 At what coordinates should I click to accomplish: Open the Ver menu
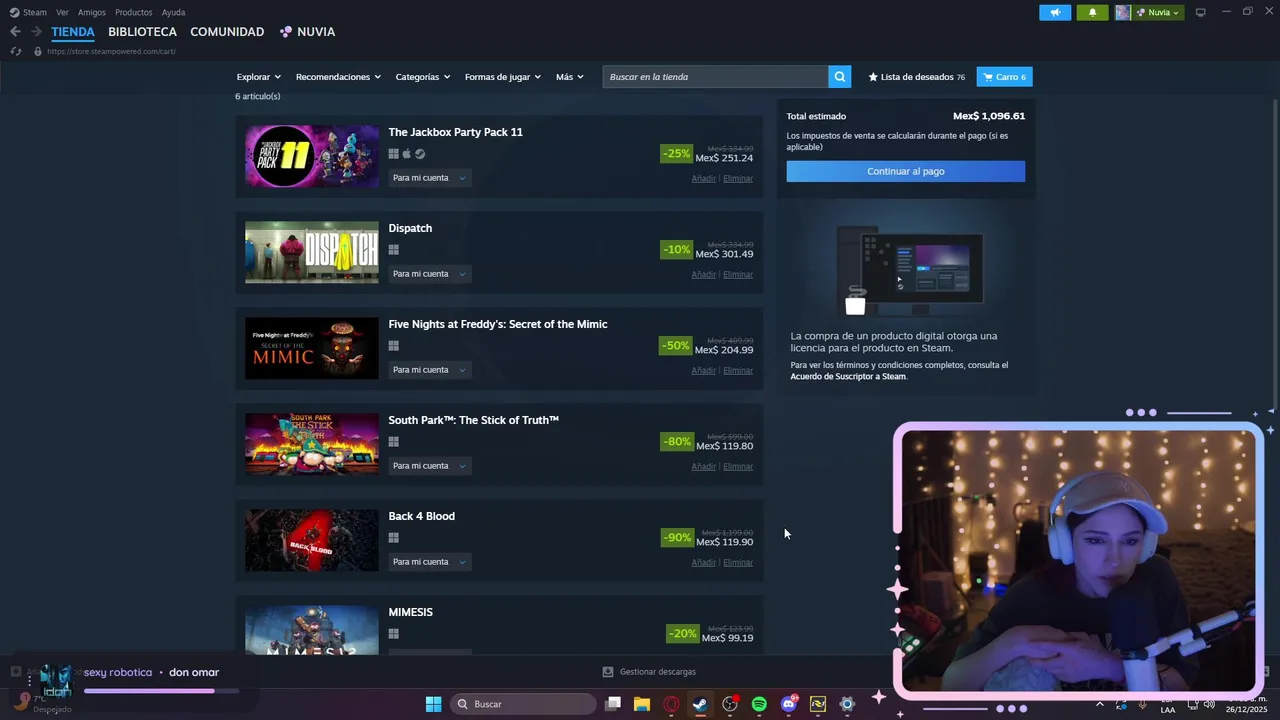coord(62,12)
